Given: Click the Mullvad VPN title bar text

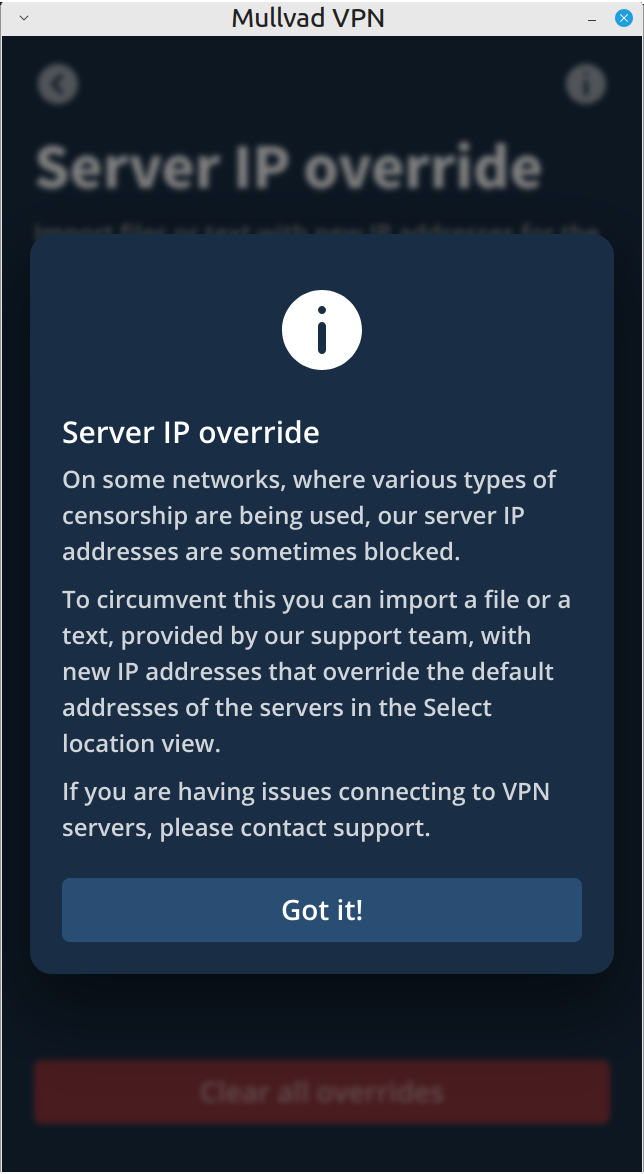Looking at the screenshot, I should point(308,18).
